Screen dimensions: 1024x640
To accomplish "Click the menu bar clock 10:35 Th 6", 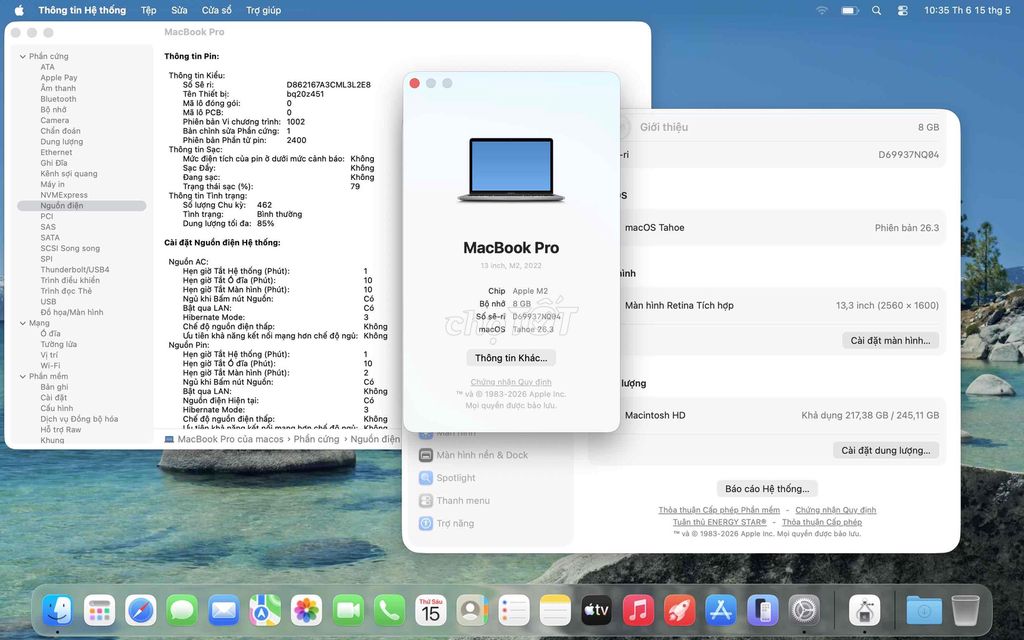I will [967, 10].
